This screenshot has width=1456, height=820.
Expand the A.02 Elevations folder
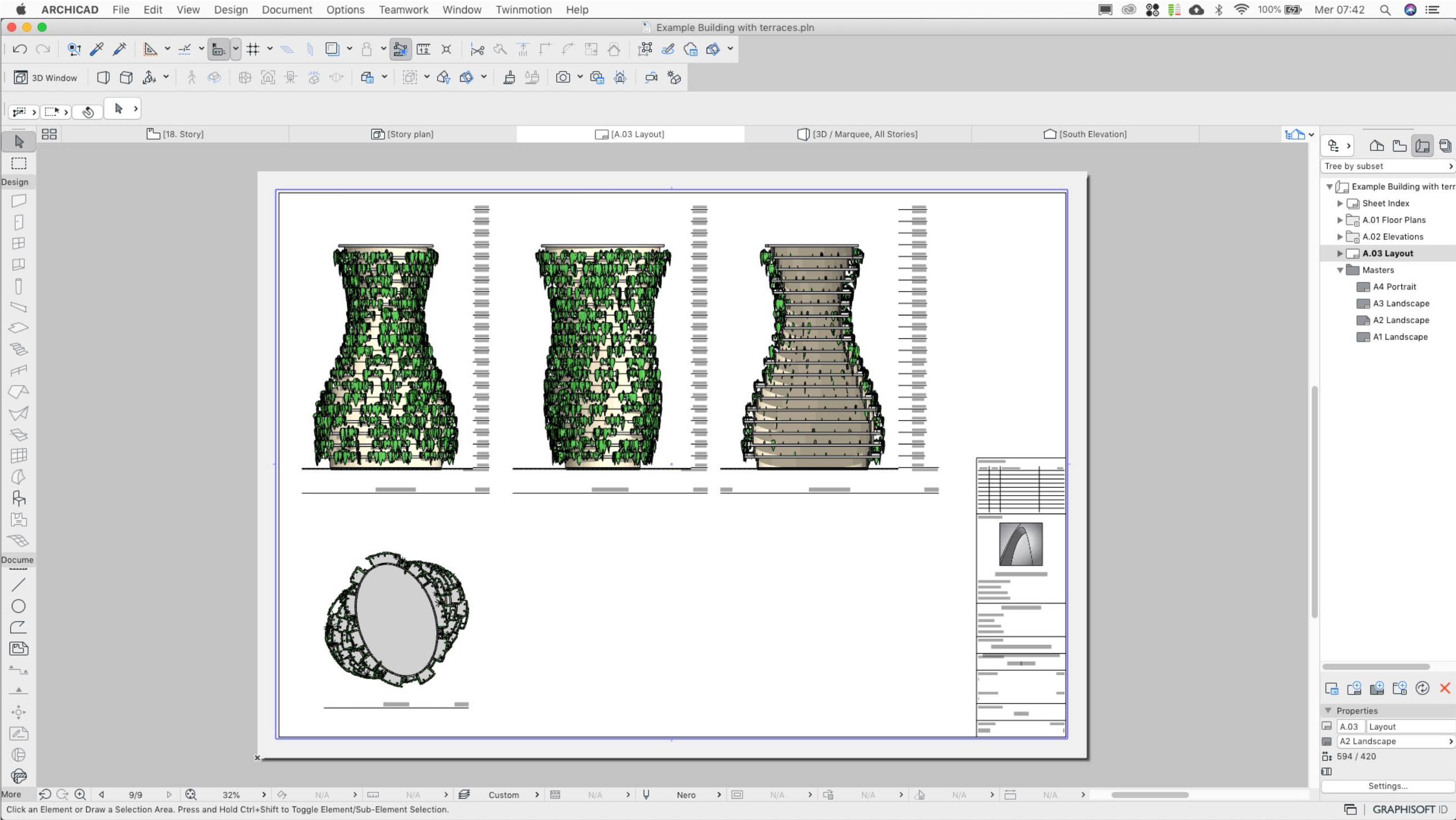tap(1340, 237)
